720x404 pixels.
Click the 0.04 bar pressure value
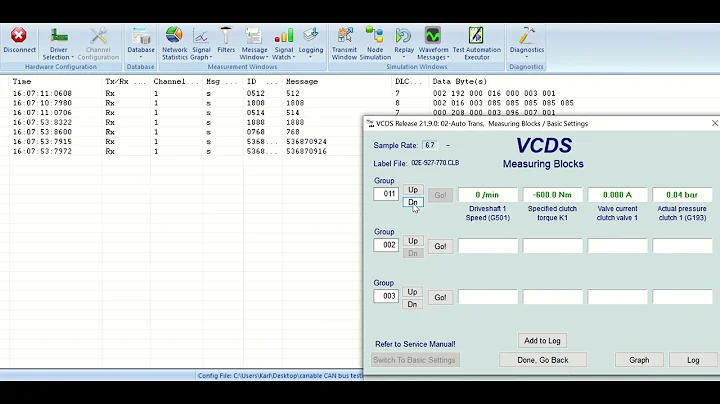682,195
